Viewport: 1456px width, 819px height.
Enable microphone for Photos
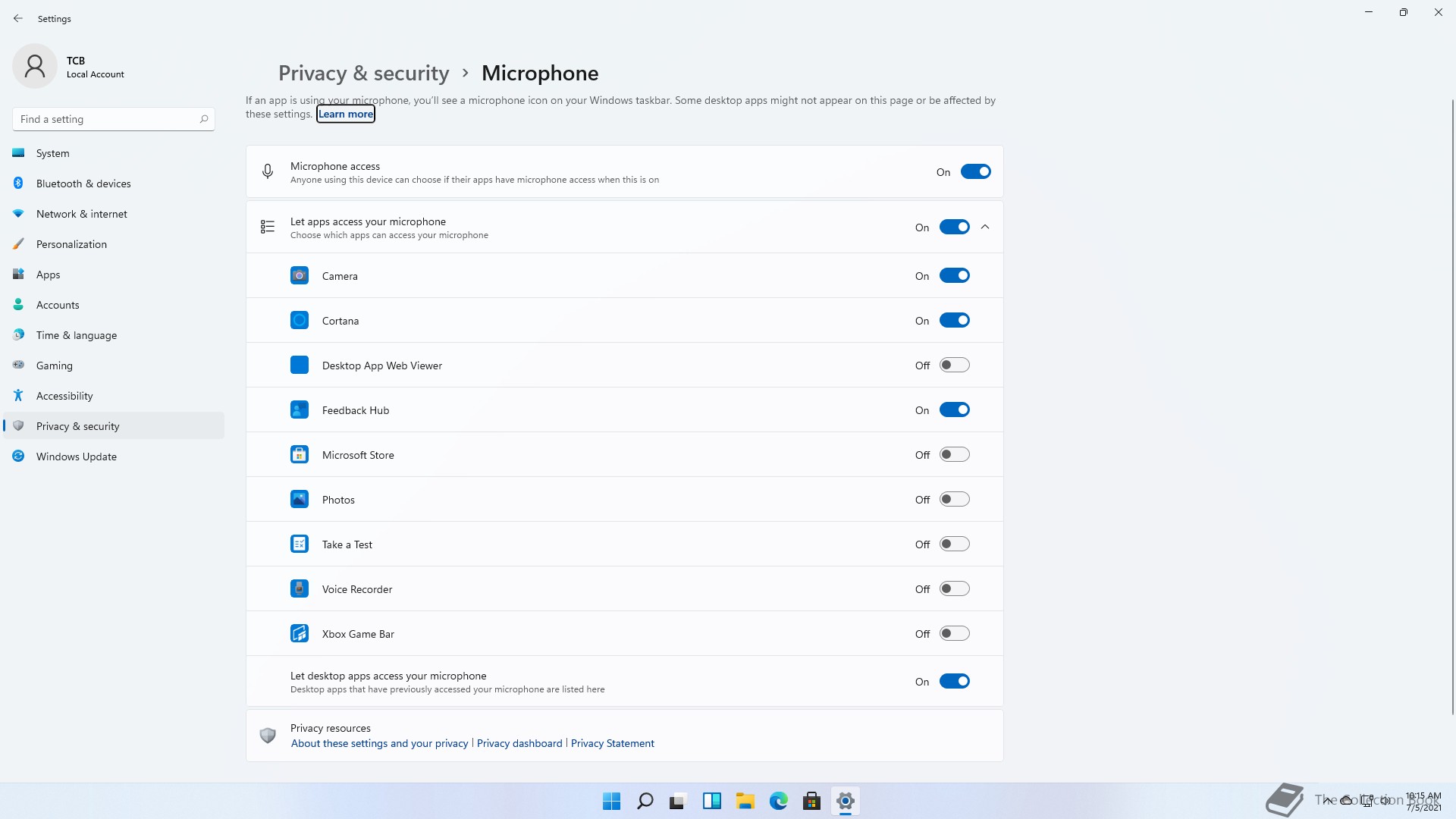point(954,499)
